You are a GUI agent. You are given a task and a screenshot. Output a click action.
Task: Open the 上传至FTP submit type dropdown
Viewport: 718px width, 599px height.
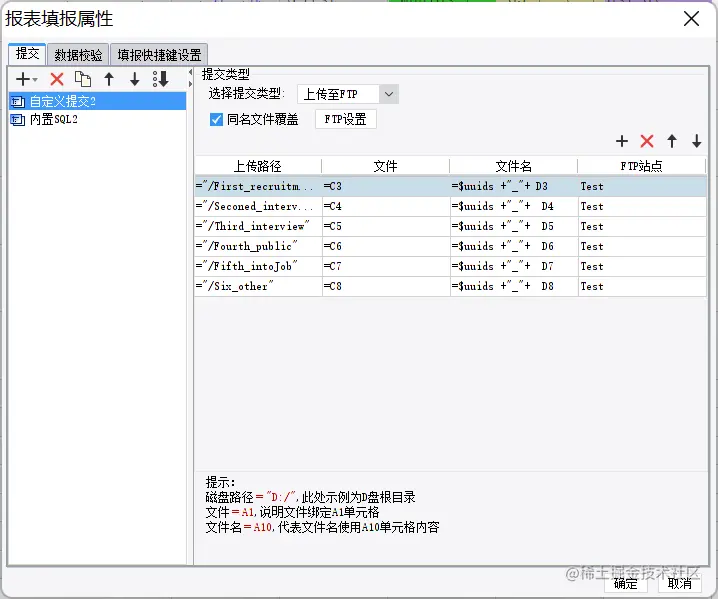pyautogui.click(x=348, y=94)
